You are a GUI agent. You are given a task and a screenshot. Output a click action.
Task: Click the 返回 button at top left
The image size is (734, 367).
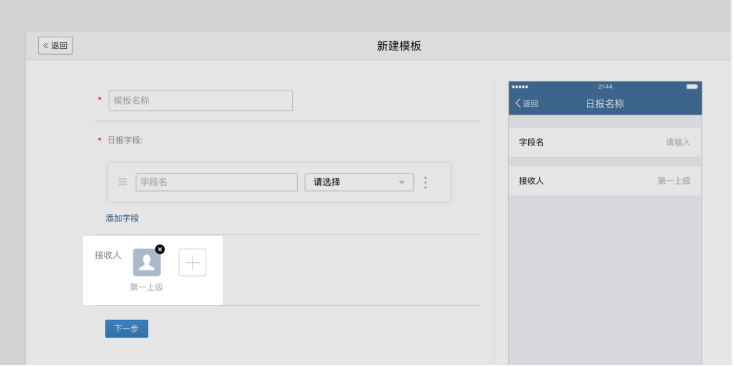(55, 45)
